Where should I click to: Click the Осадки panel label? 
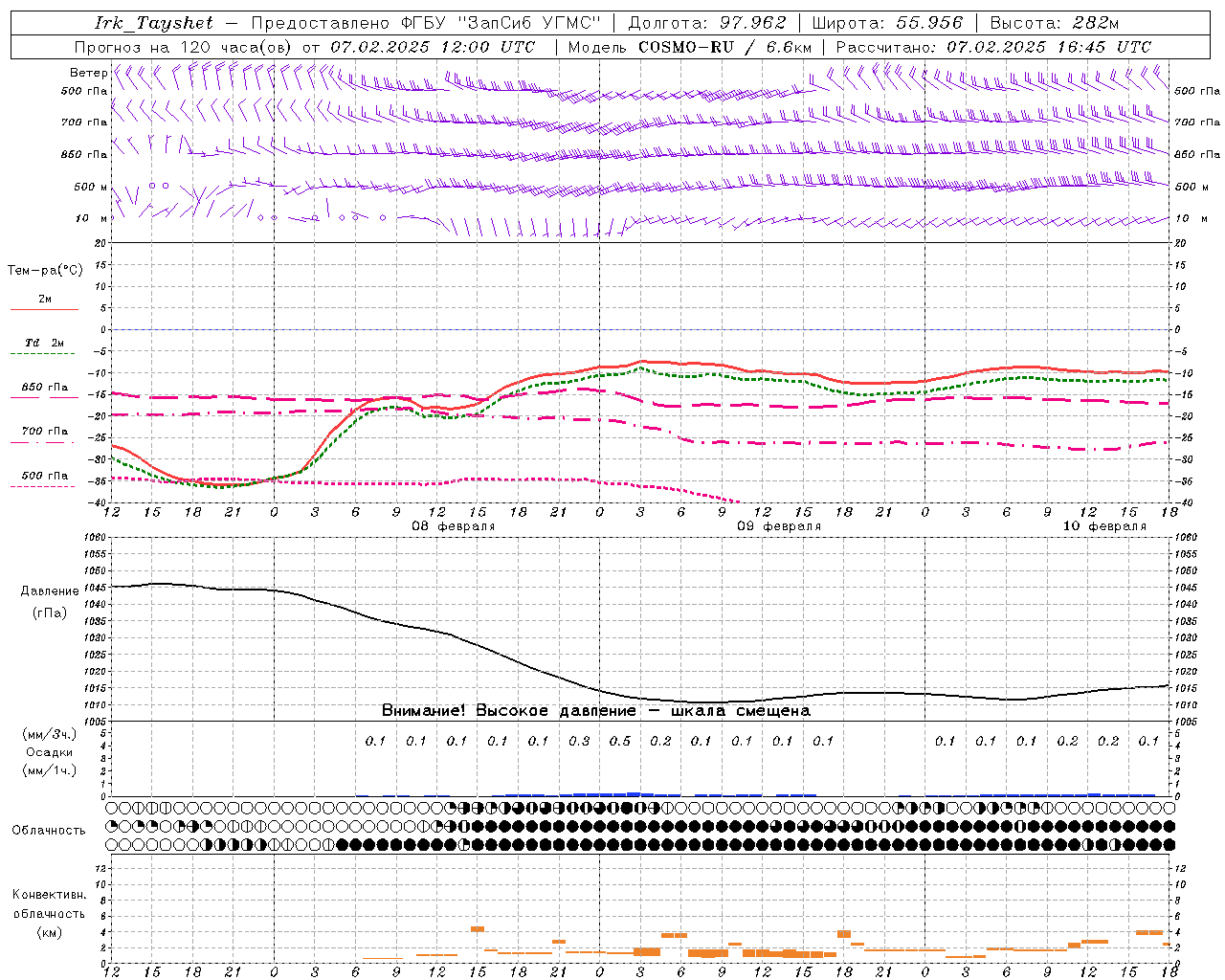(49, 752)
